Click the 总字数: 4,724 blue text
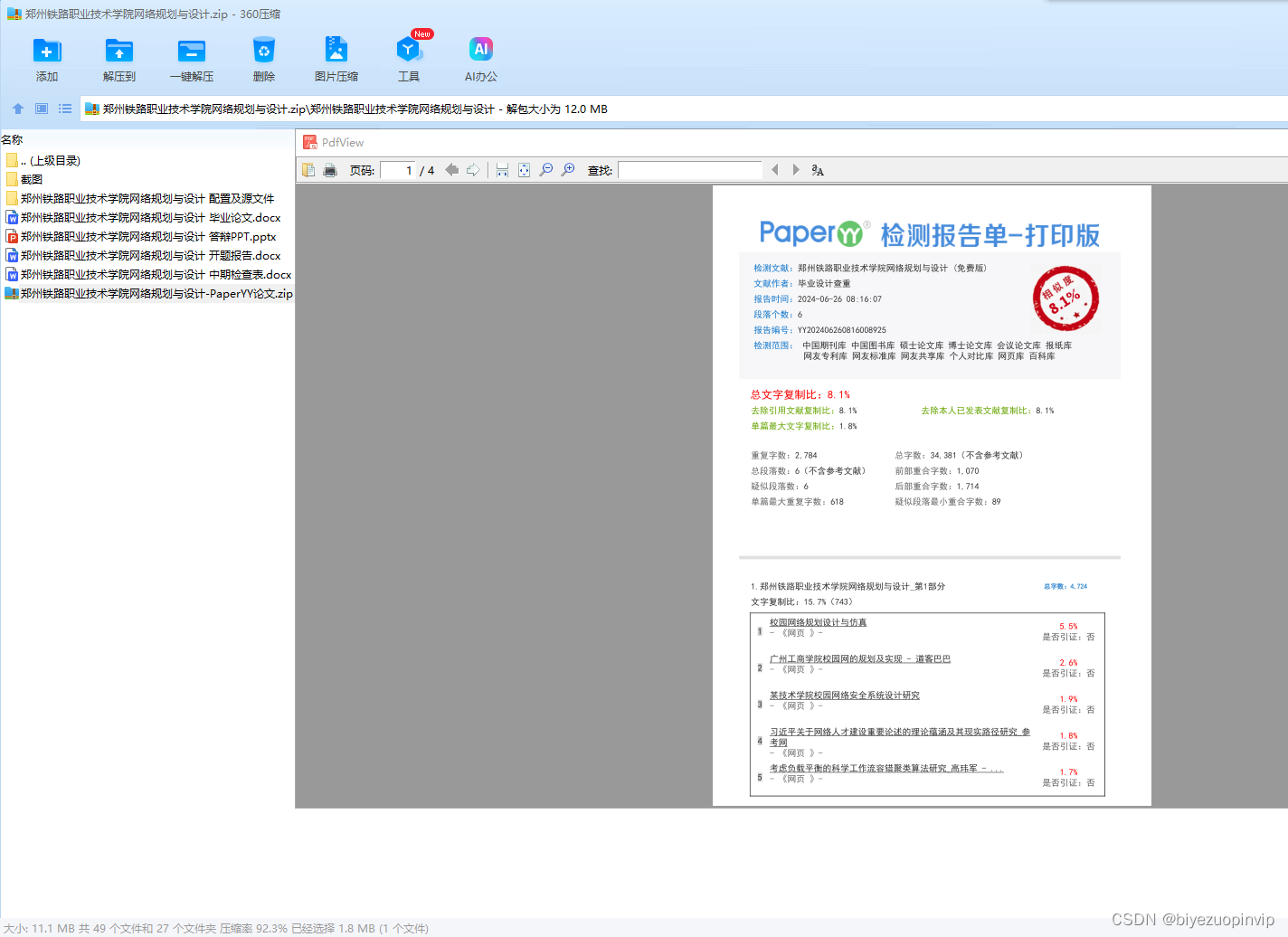 (x=1065, y=586)
